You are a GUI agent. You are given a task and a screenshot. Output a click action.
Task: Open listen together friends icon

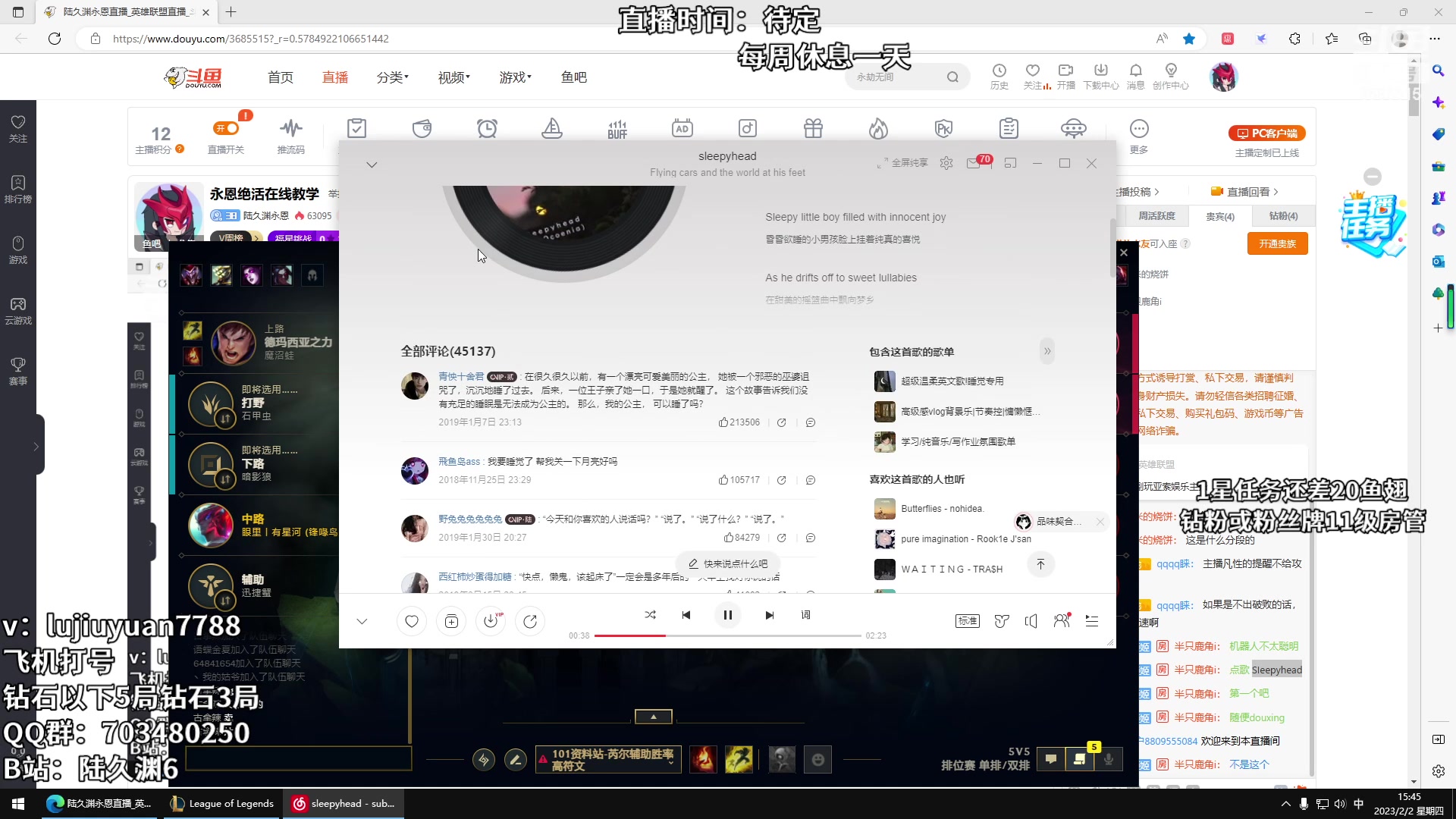(x=1062, y=621)
